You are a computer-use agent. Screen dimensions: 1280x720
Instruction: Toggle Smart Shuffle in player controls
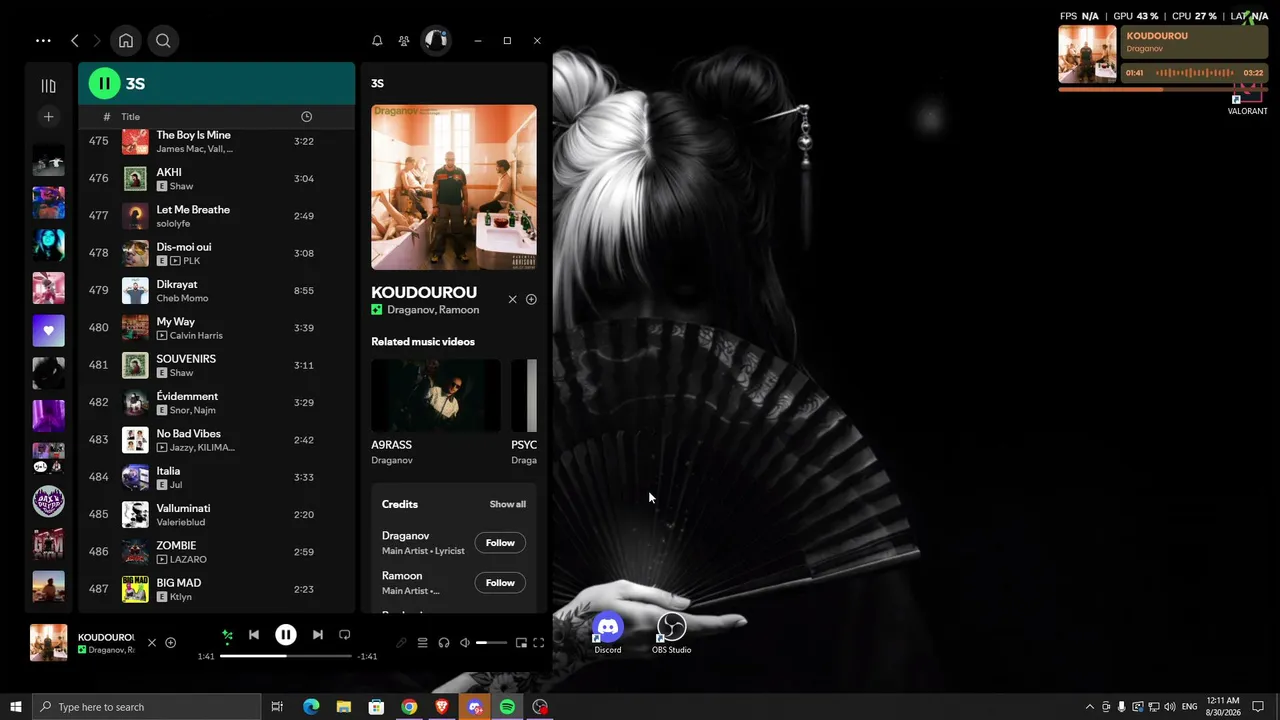point(227,635)
